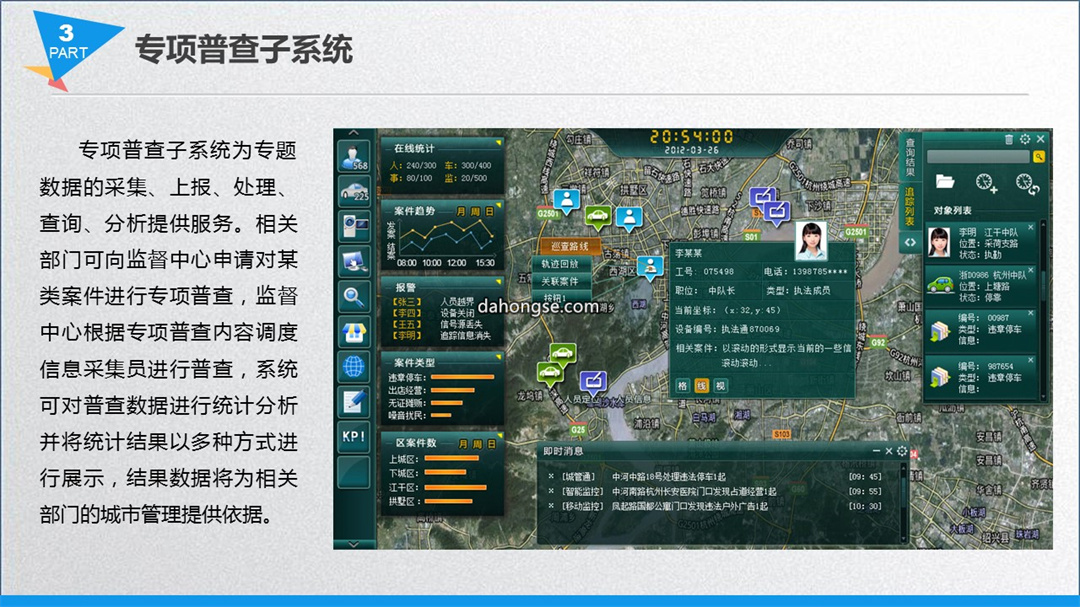Choose 轨迹回放 from the map menu
The image size is (1080, 607).
[560, 264]
